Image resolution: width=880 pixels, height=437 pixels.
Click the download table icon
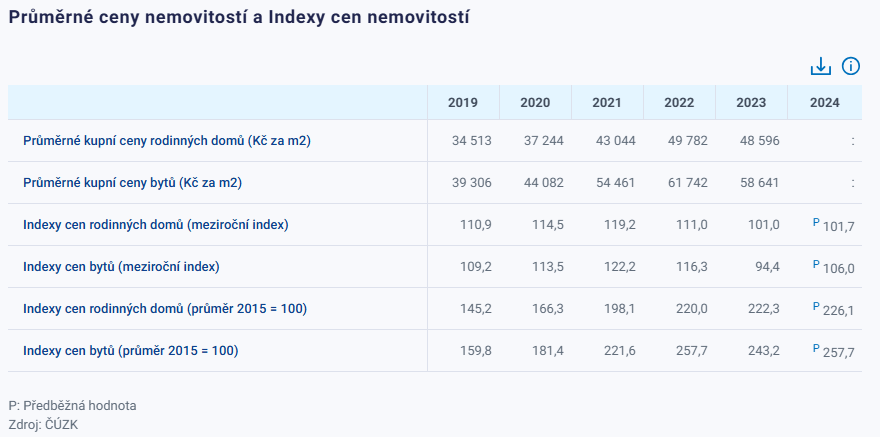[820, 66]
